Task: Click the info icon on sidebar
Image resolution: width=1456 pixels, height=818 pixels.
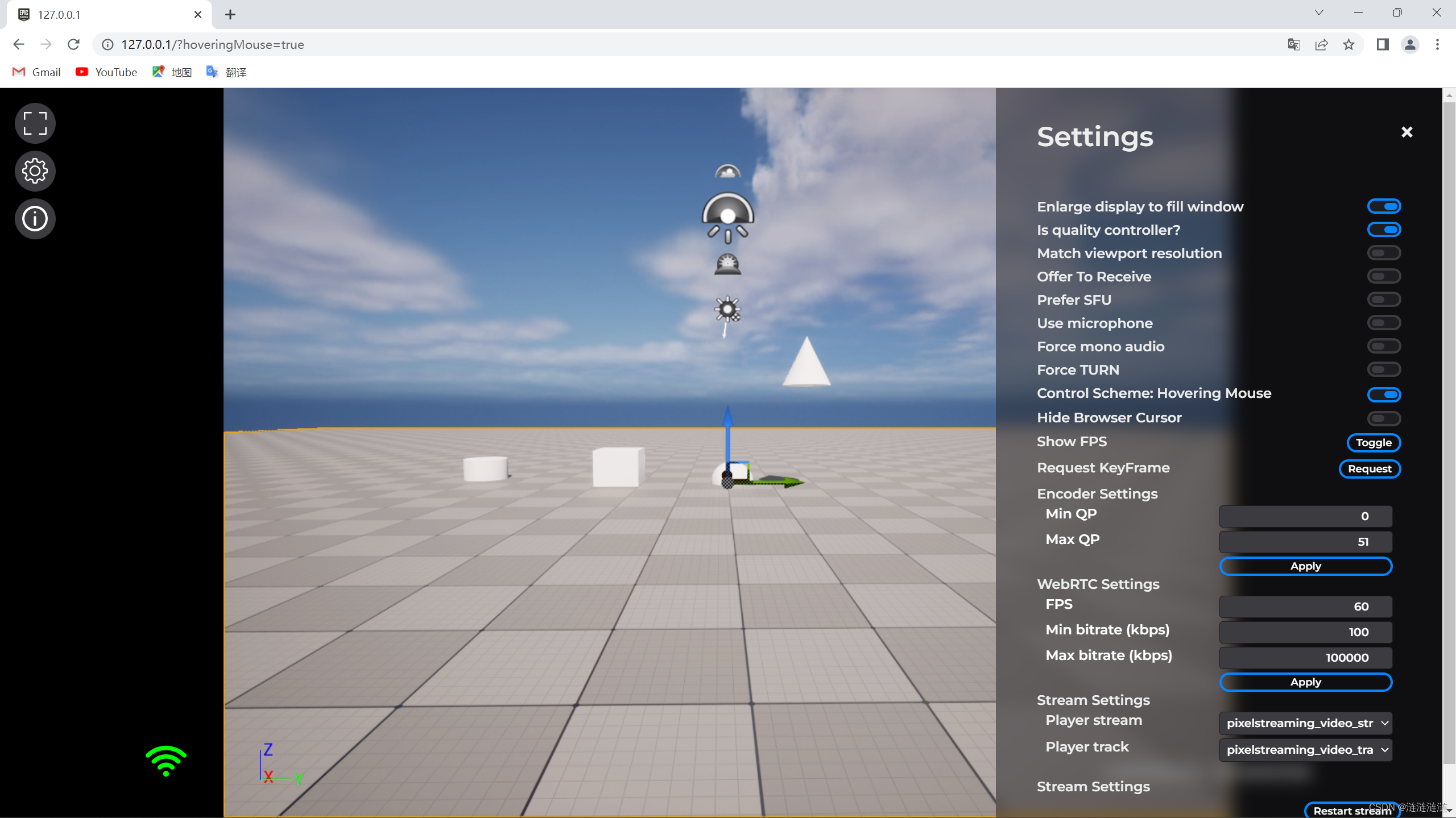Action: click(x=35, y=219)
